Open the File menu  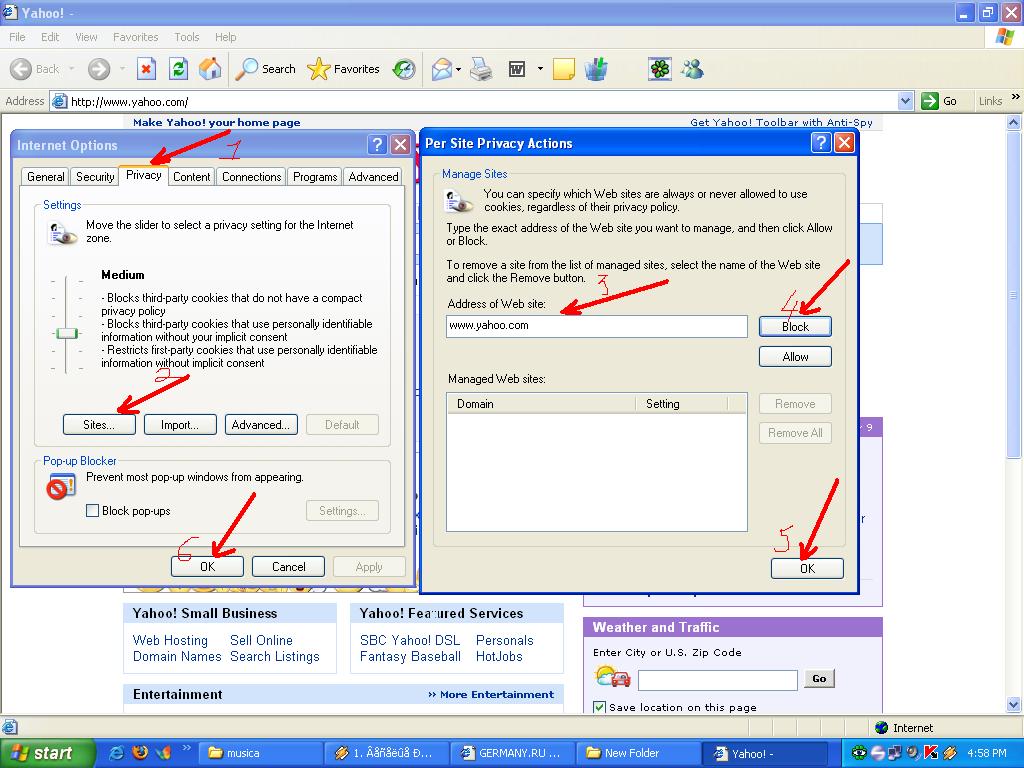click(18, 37)
